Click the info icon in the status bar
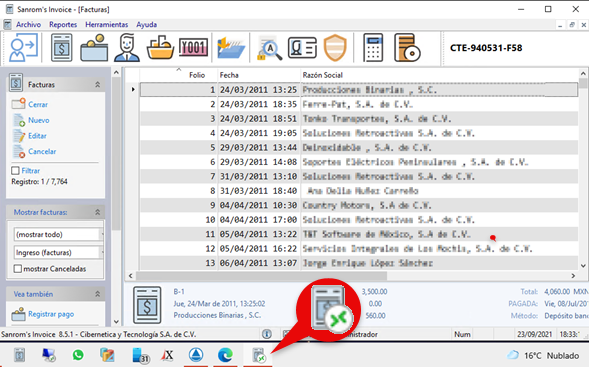The image size is (589, 367). pos(267,334)
